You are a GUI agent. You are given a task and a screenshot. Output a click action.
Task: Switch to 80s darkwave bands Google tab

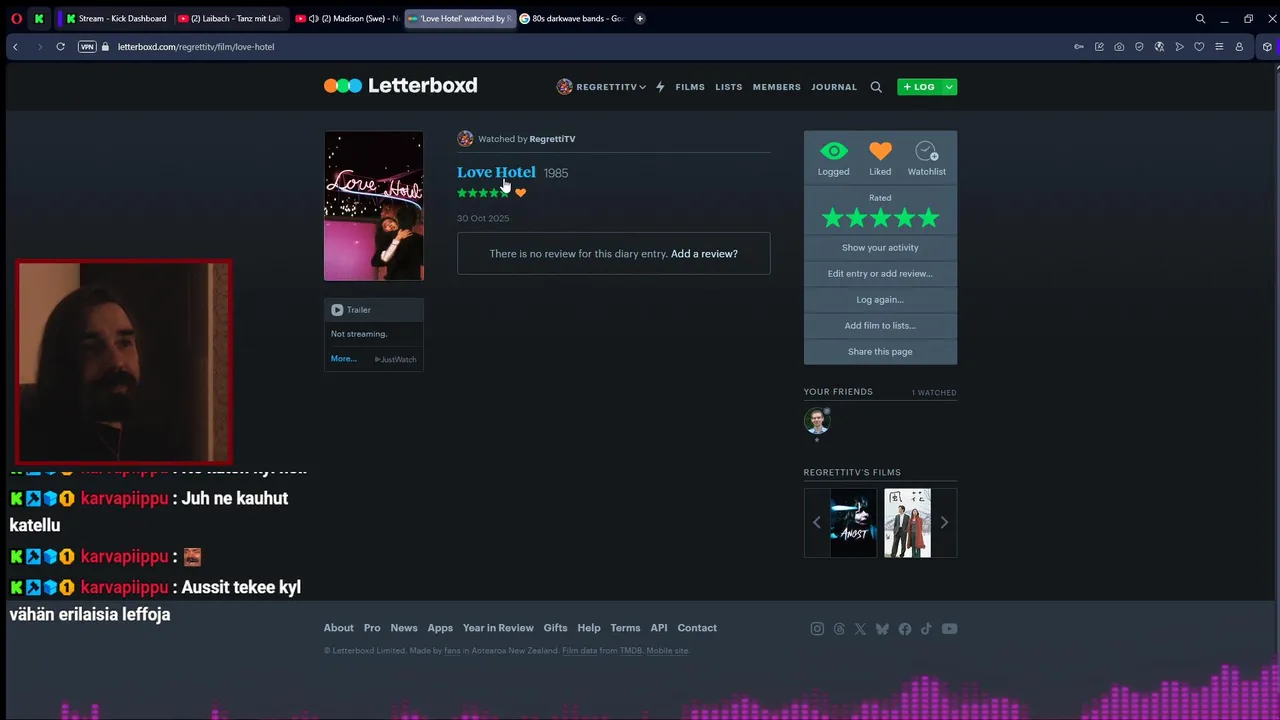[573, 18]
